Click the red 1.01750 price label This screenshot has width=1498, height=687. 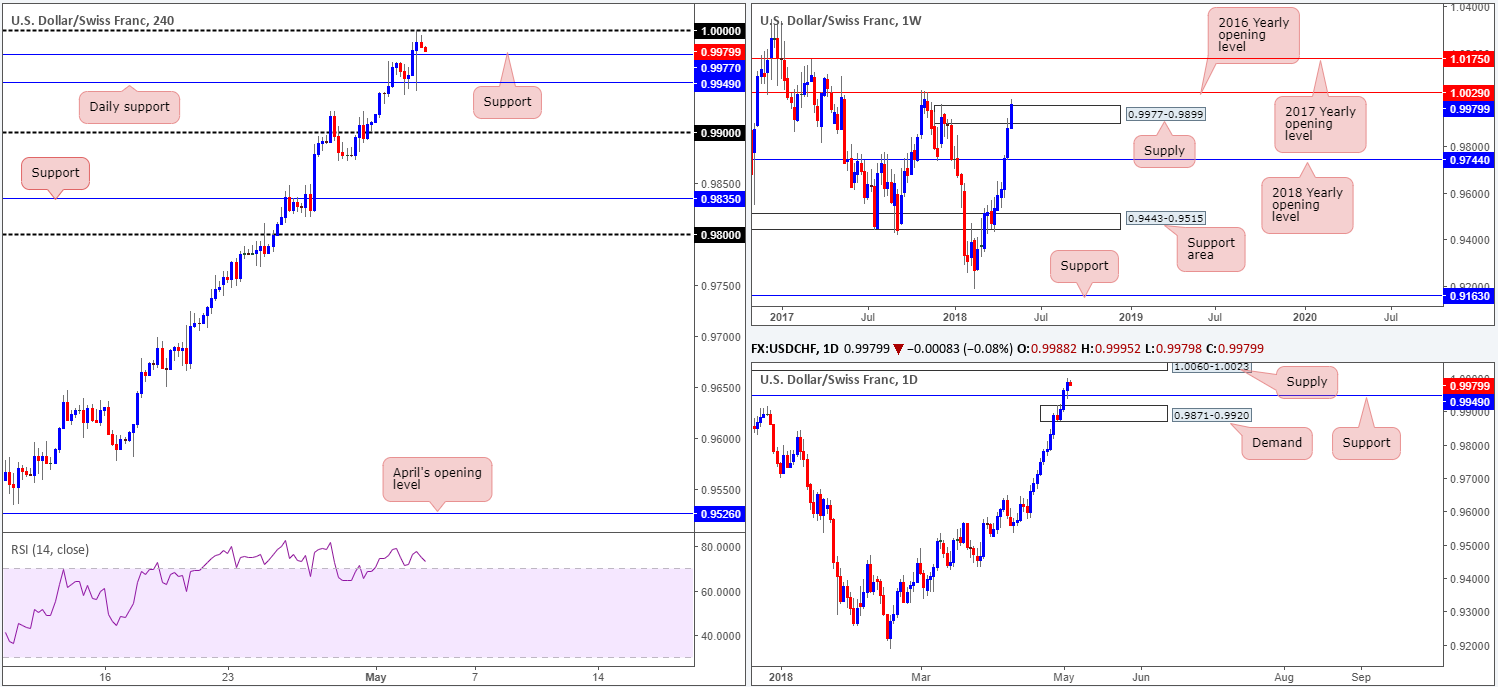[1467, 60]
